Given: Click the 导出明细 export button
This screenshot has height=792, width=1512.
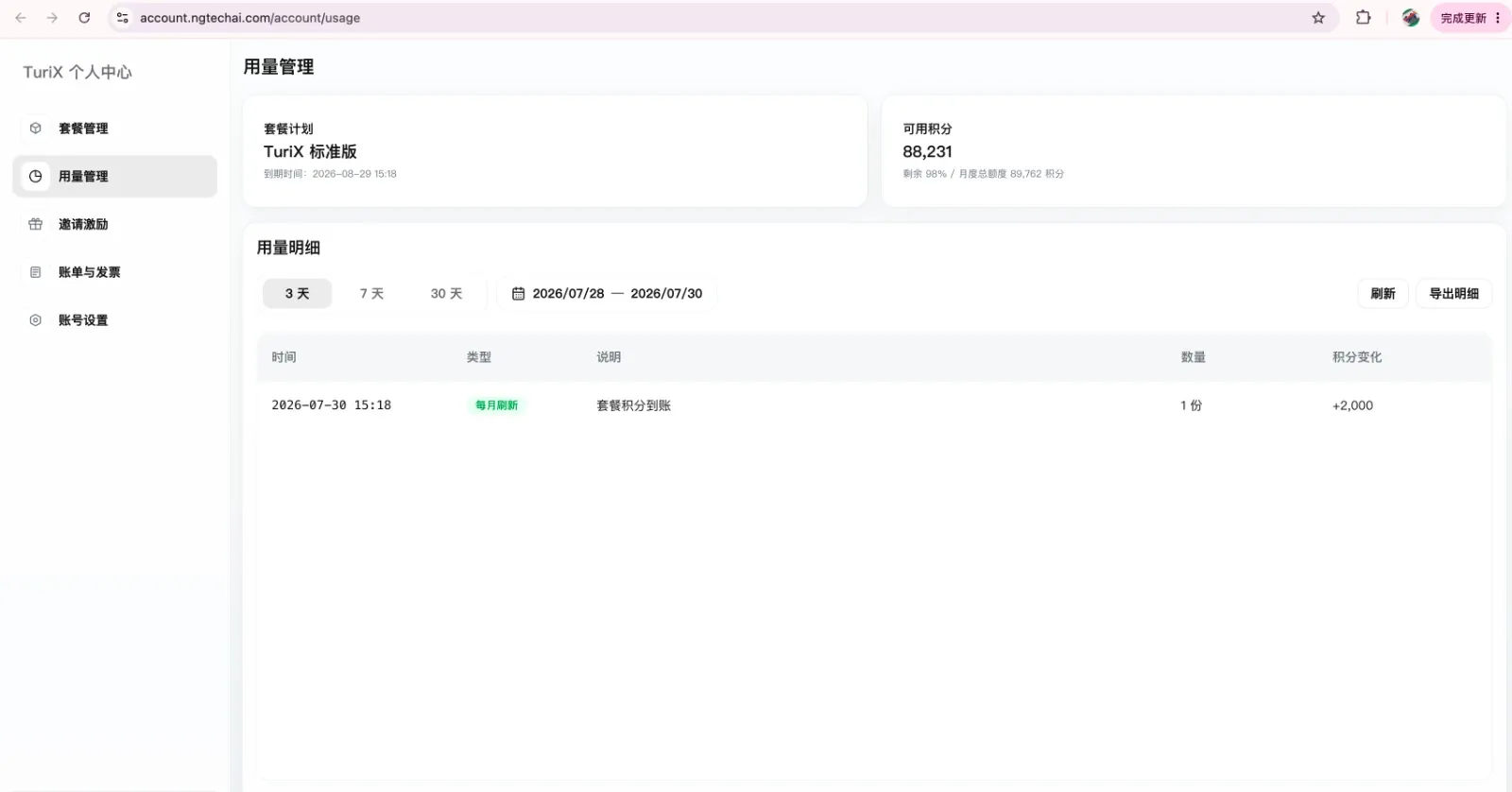Looking at the screenshot, I should tap(1453, 294).
